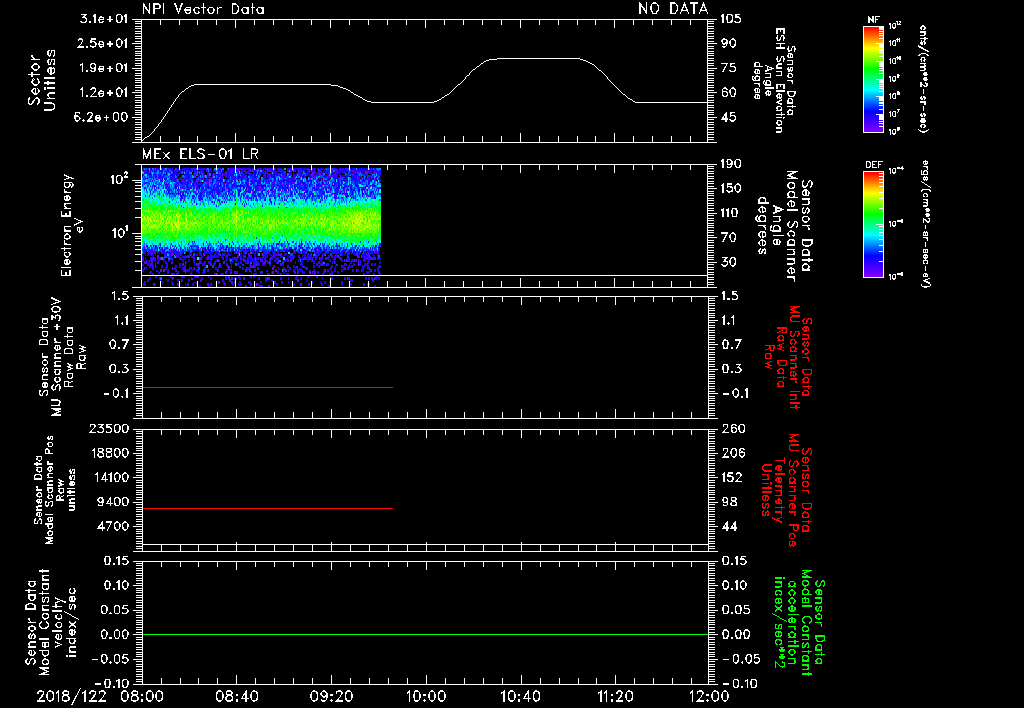The width and height of the screenshot is (1024, 708).
Task: Click the '75' sun elevation tick
Action: click(x=729, y=69)
